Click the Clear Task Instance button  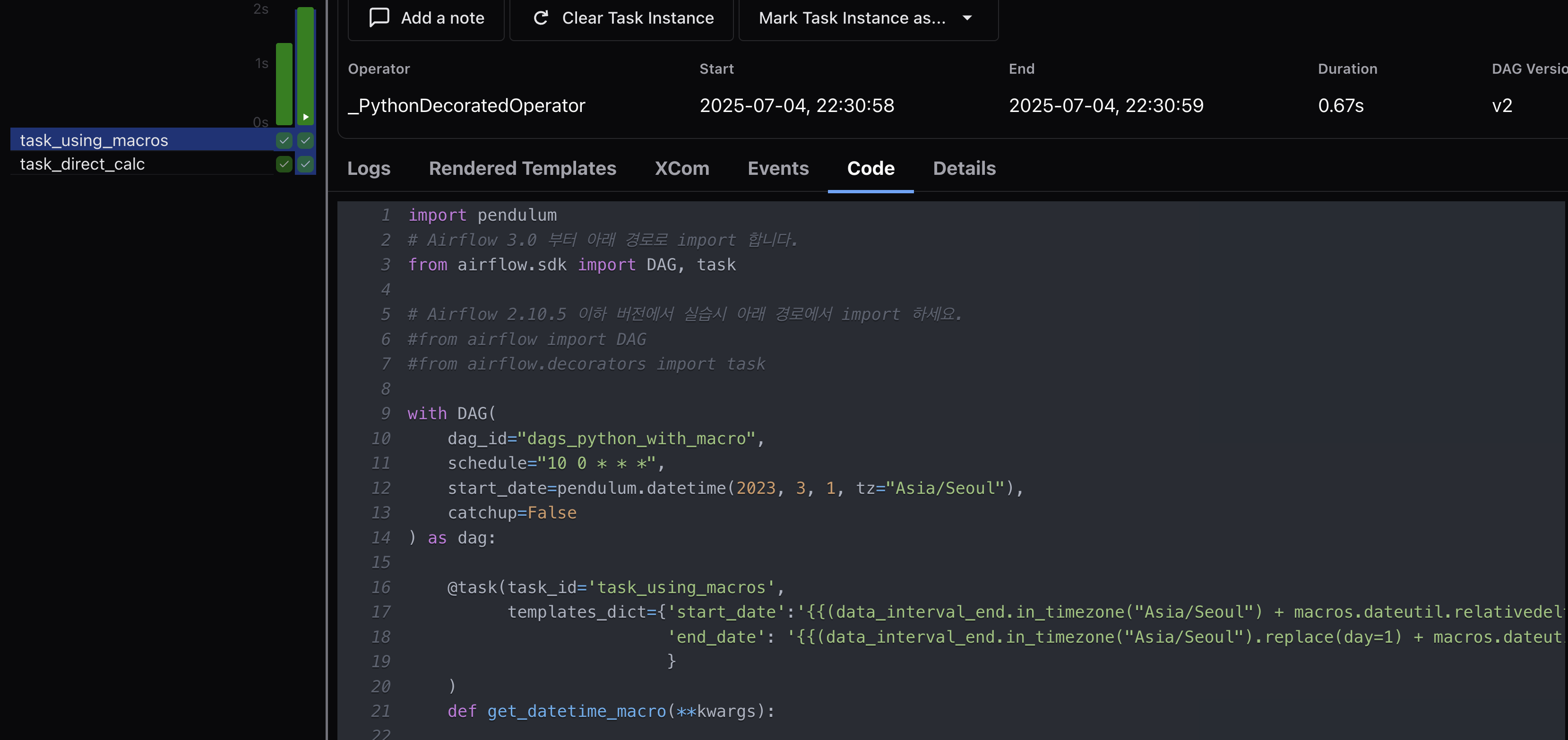click(x=621, y=18)
